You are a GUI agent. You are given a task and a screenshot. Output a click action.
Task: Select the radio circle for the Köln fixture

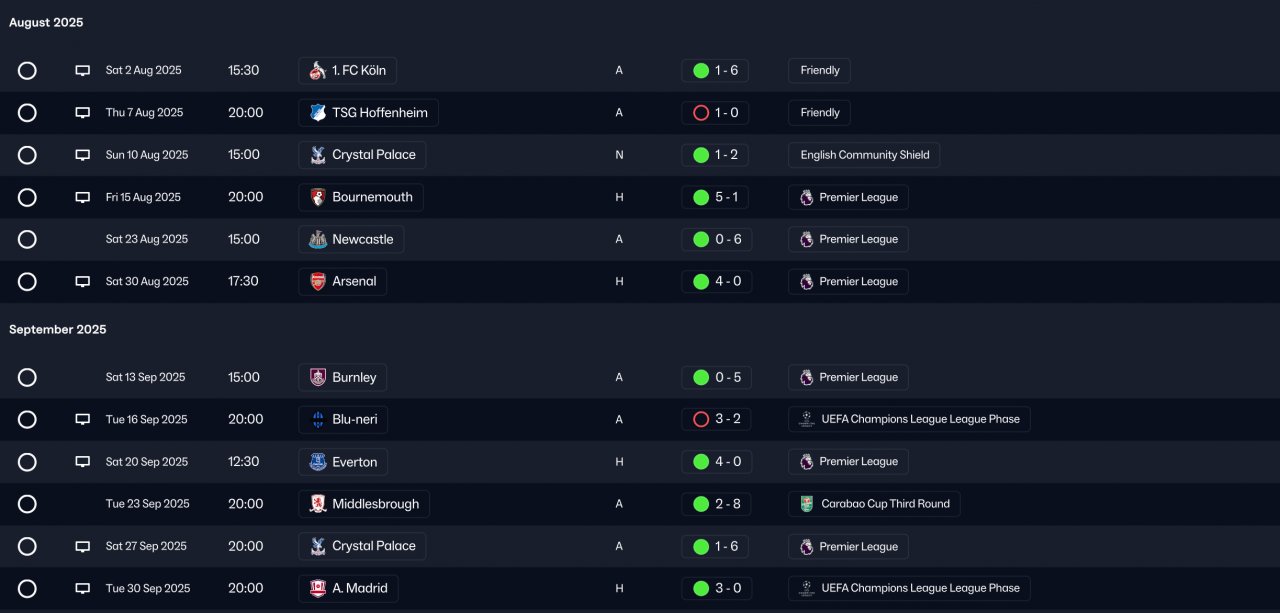click(27, 71)
